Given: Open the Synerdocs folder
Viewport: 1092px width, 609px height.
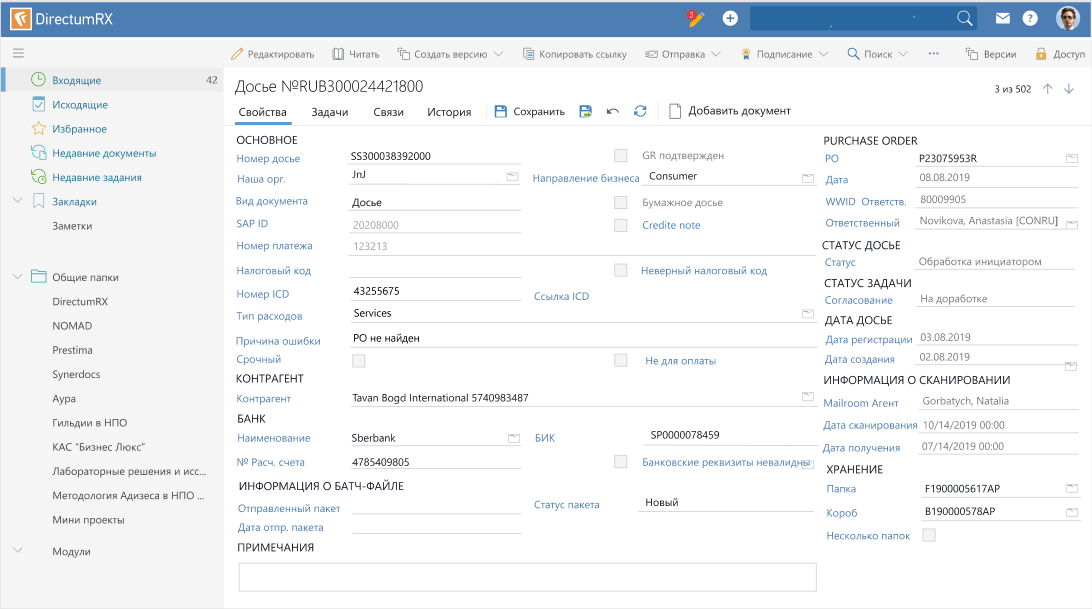Looking at the screenshot, I should [x=77, y=374].
